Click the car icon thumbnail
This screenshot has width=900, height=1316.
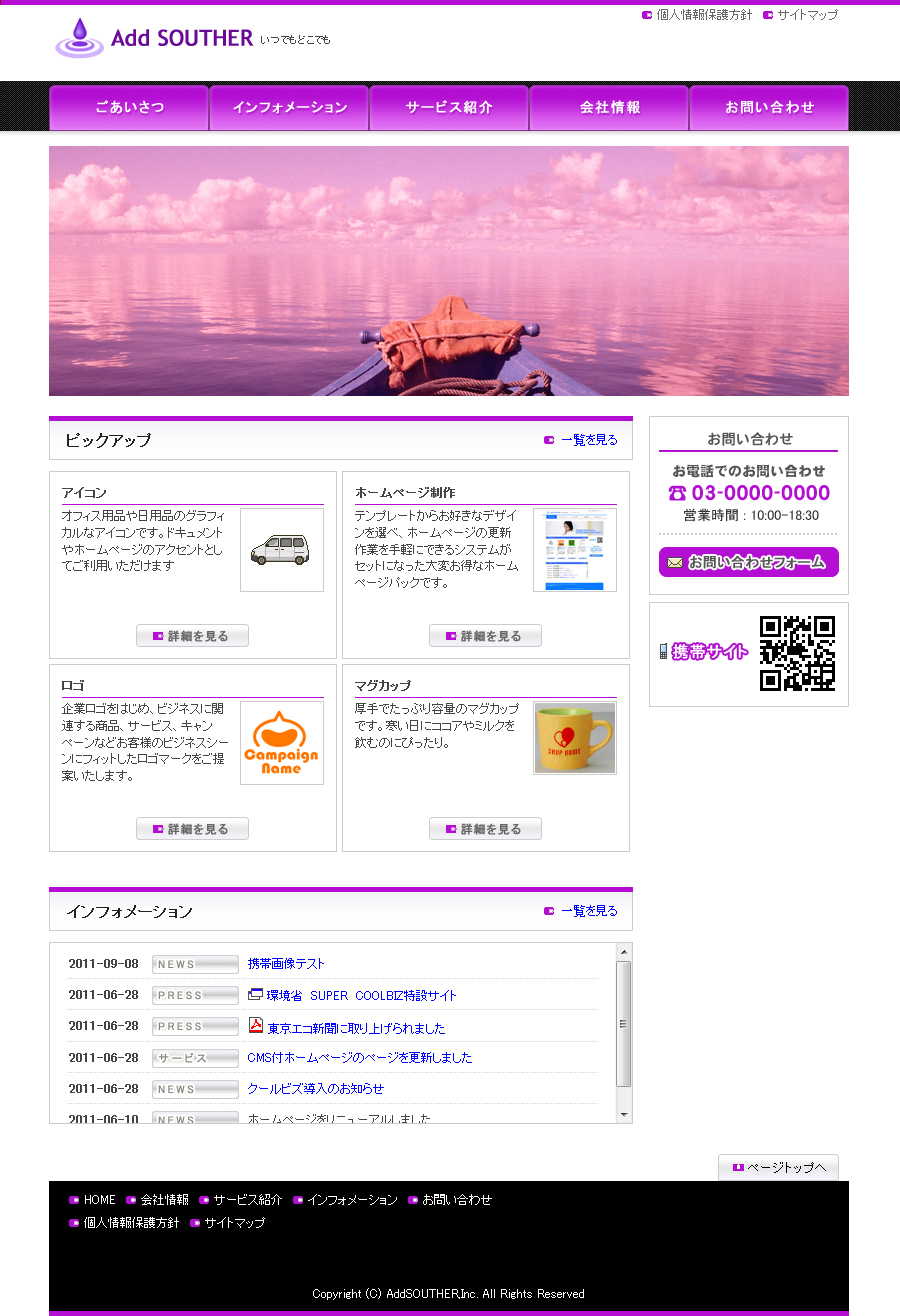[x=281, y=550]
